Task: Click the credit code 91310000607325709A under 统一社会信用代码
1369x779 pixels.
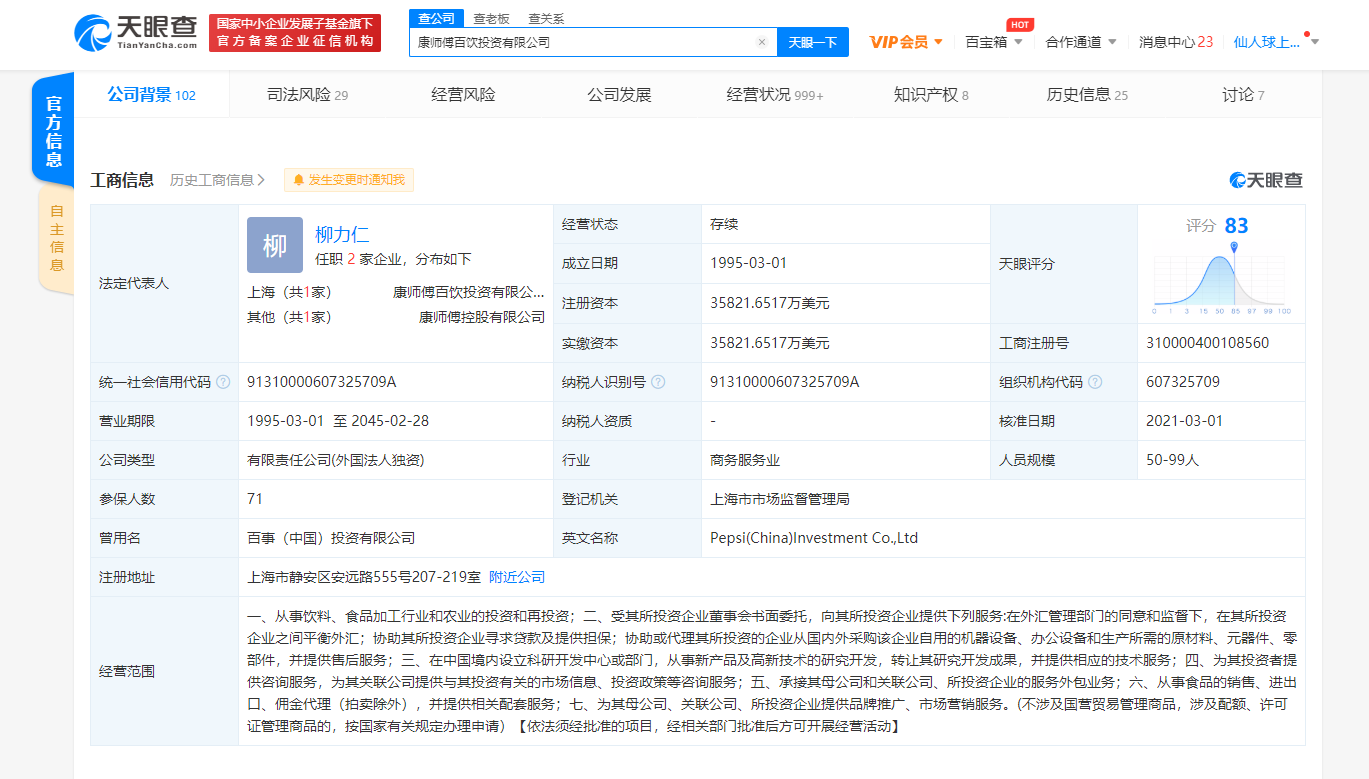Action: 322,382
